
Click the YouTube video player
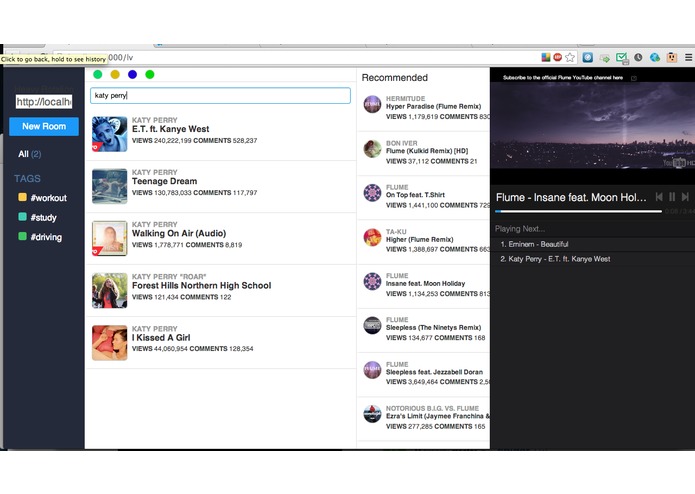(x=593, y=125)
